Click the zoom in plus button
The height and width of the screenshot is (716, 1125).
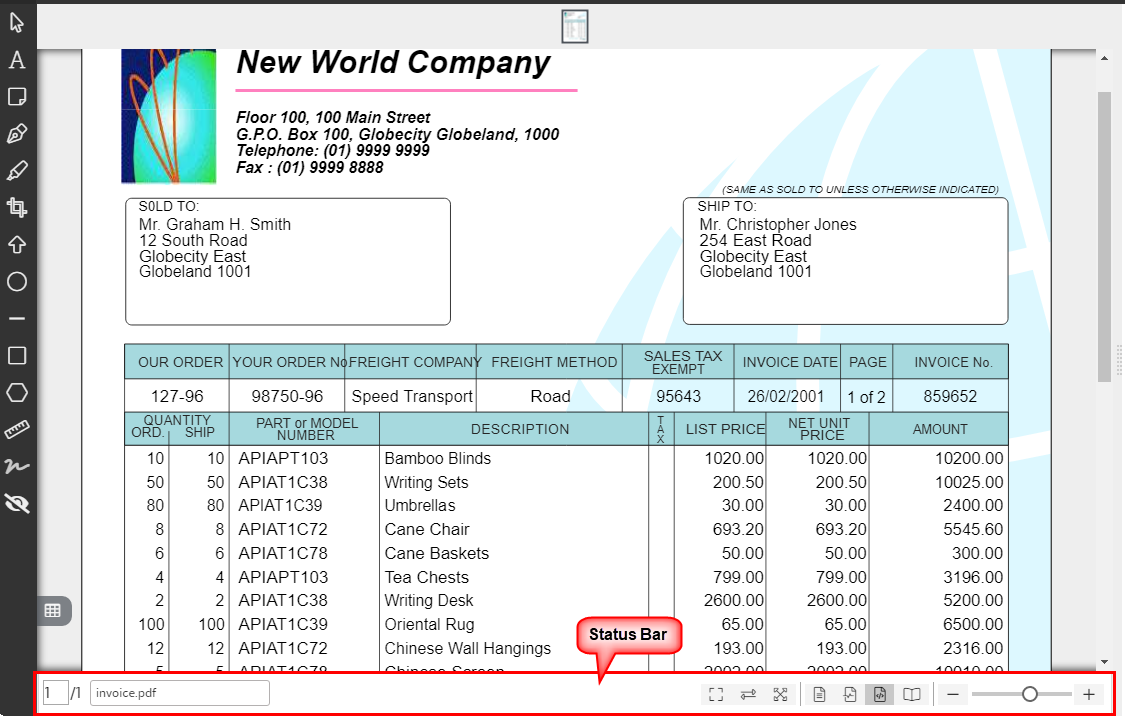coord(1089,695)
